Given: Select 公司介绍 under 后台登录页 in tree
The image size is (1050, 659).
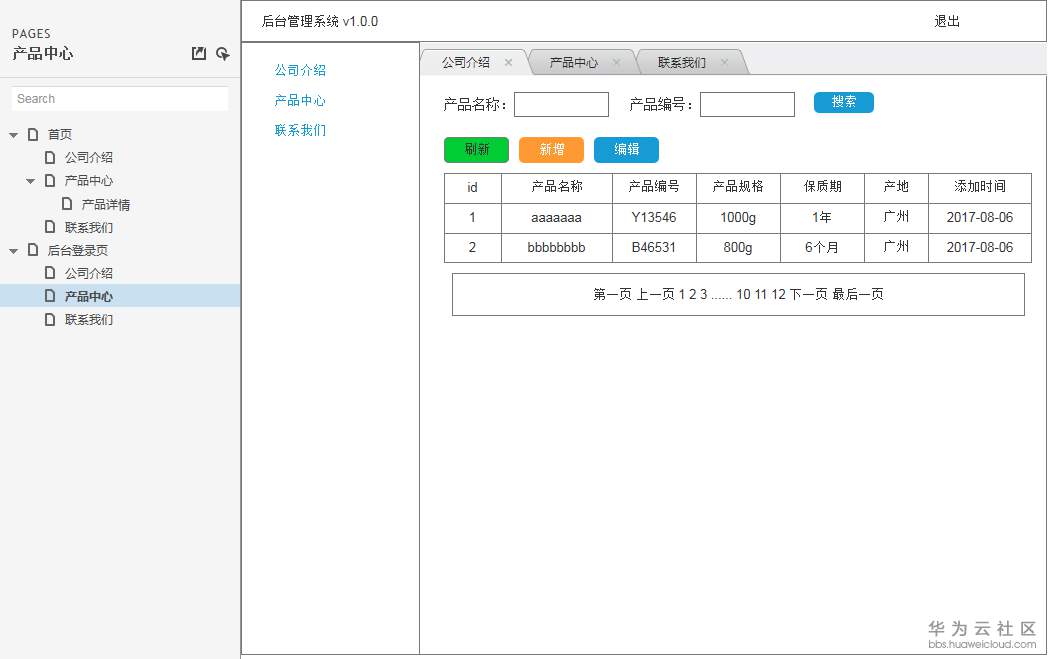Looking at the screenshot, I should 88,273.
